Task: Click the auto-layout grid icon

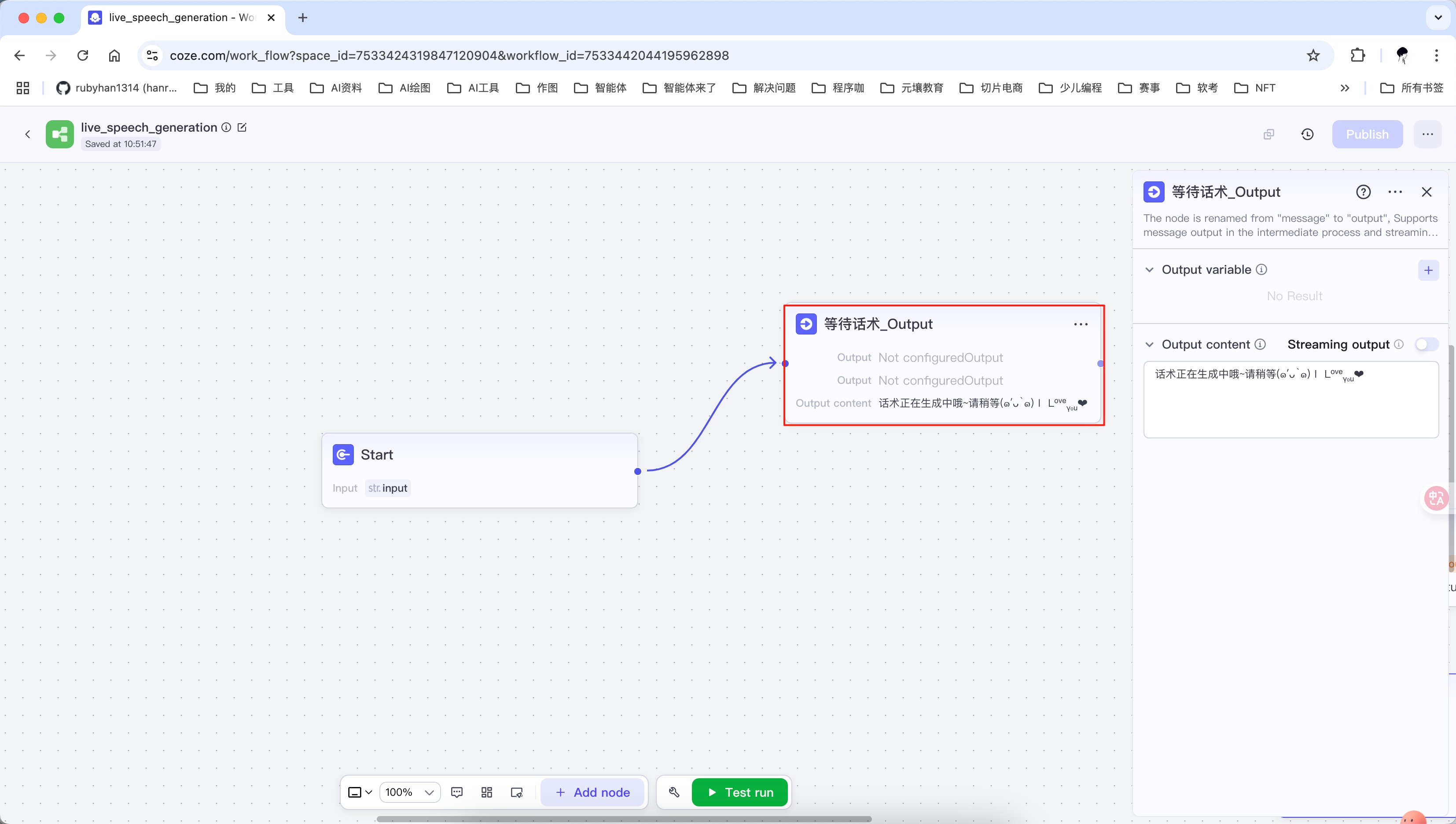Action: pos(487,792)
